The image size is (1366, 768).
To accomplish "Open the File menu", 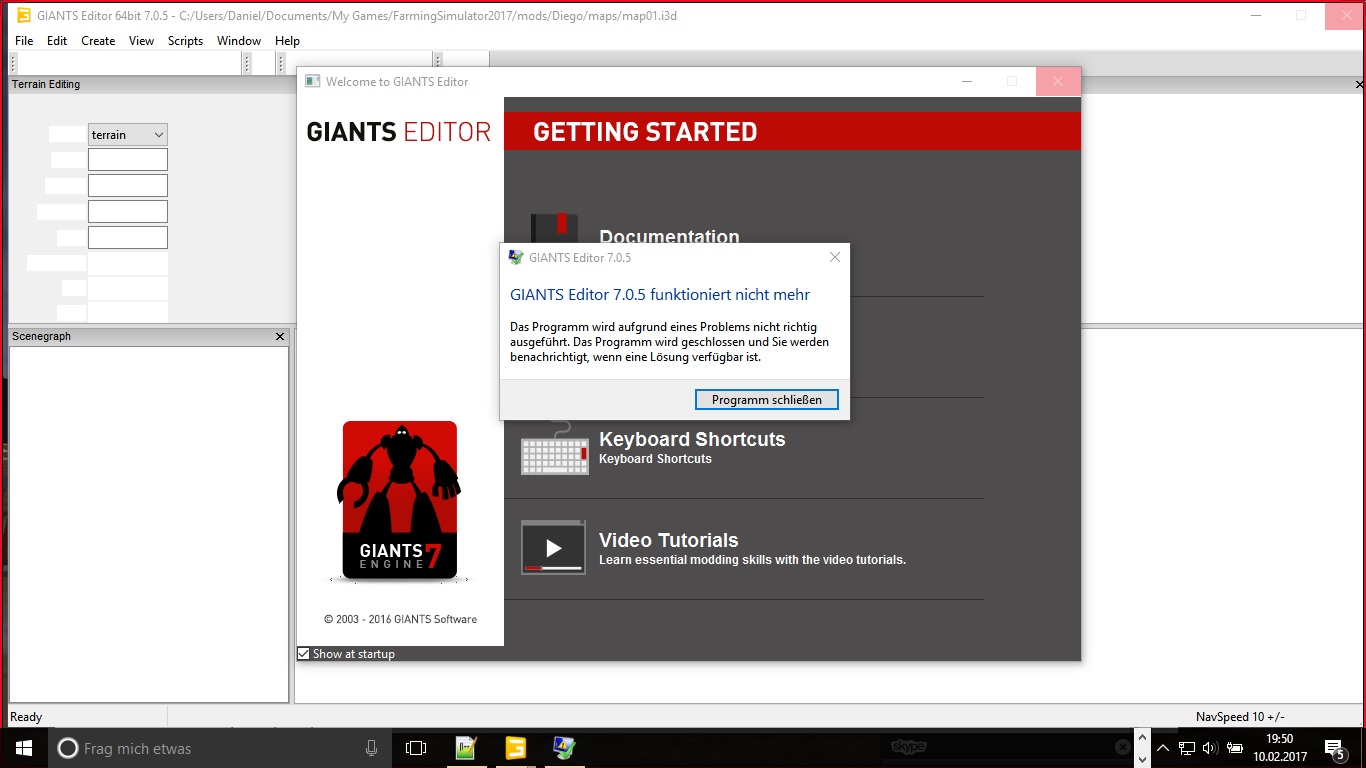I will [24, 41].
